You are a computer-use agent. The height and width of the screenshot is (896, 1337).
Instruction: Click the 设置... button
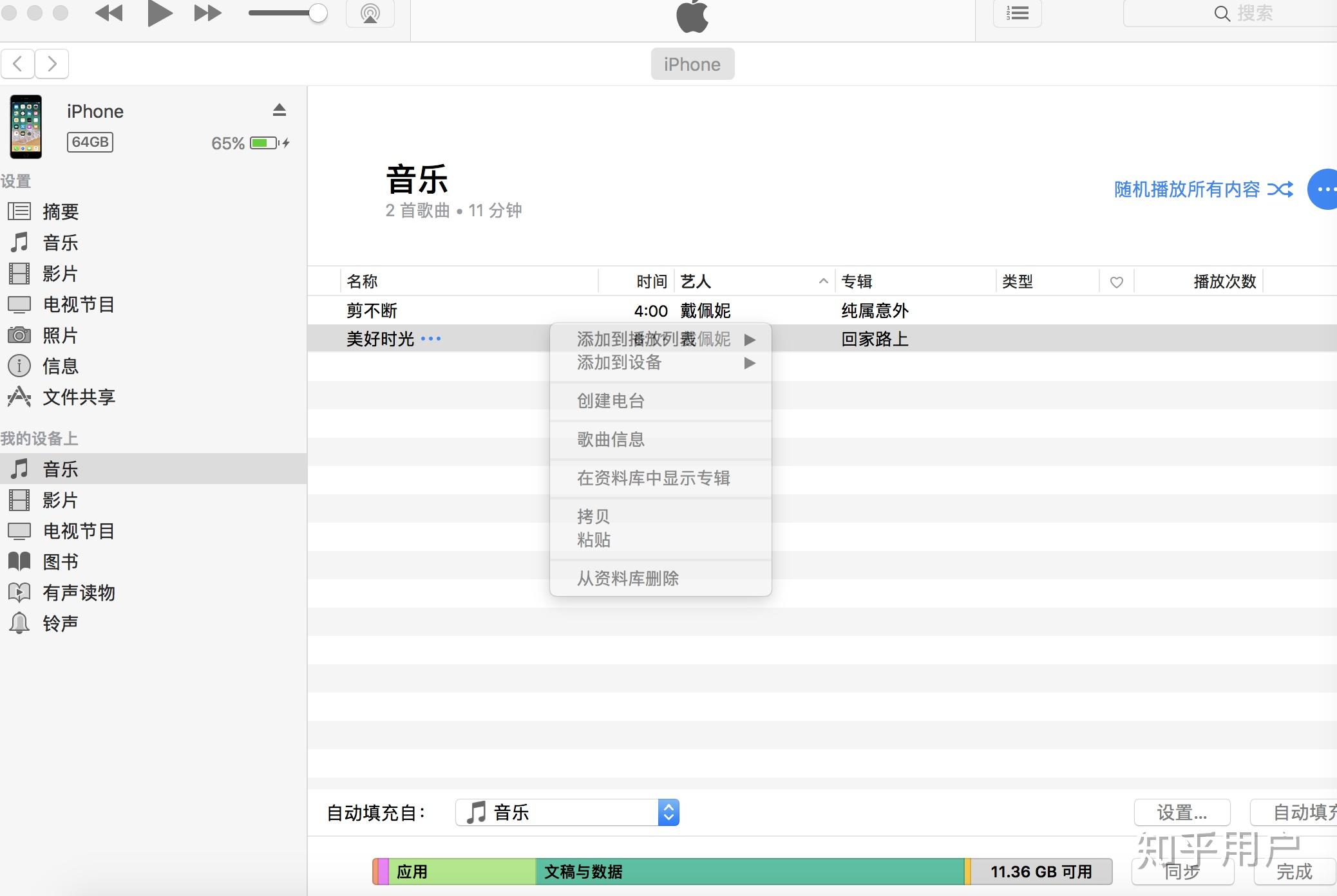click(1182, 812)
